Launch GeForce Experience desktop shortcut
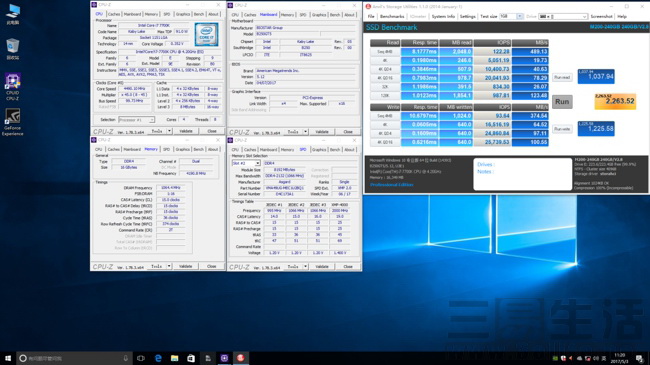This screenshot has height=365, width=650. tap(12, 122)
